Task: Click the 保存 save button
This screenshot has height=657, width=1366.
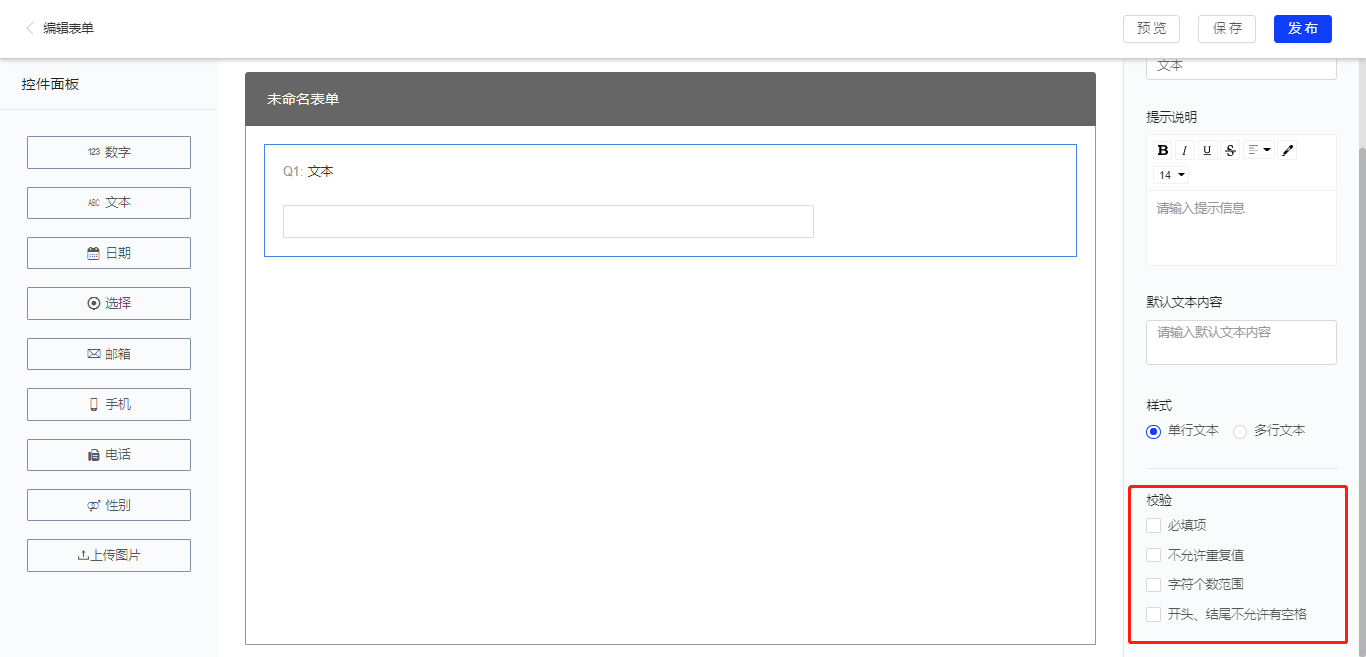Action: (x=1227, y=28)
